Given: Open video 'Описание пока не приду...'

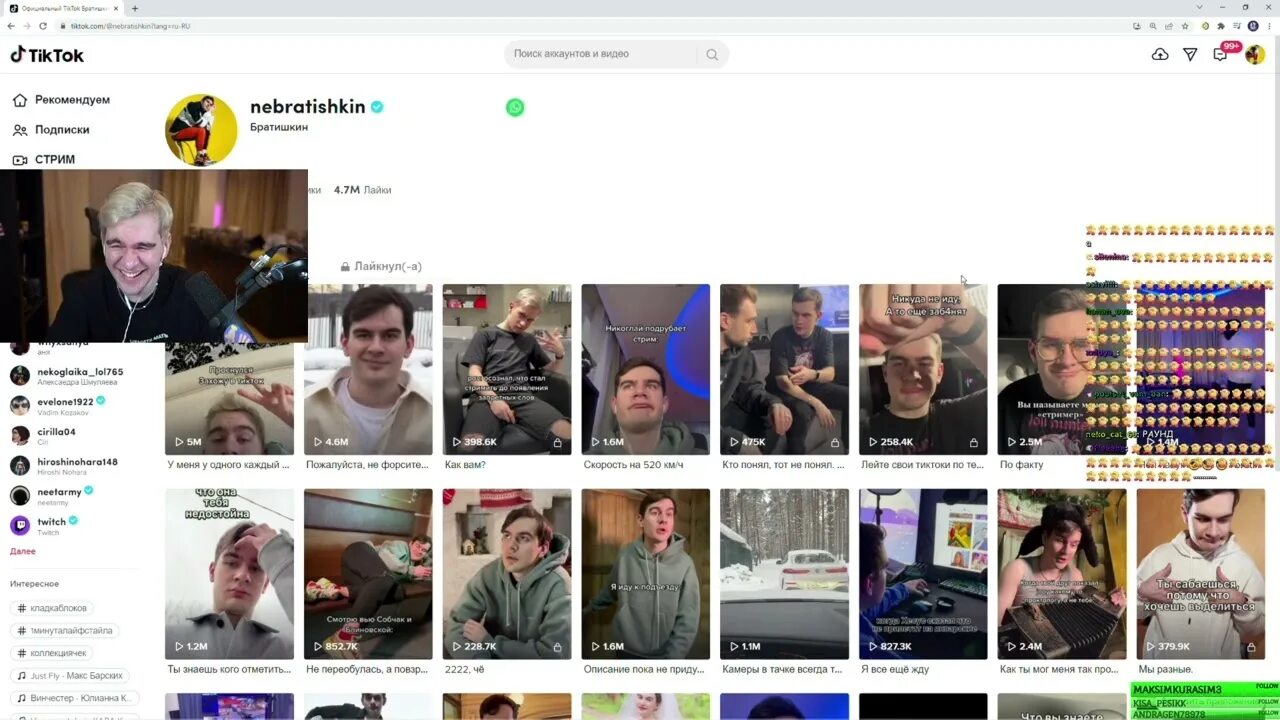Looking at the screenshot, I should pos(646,574).
